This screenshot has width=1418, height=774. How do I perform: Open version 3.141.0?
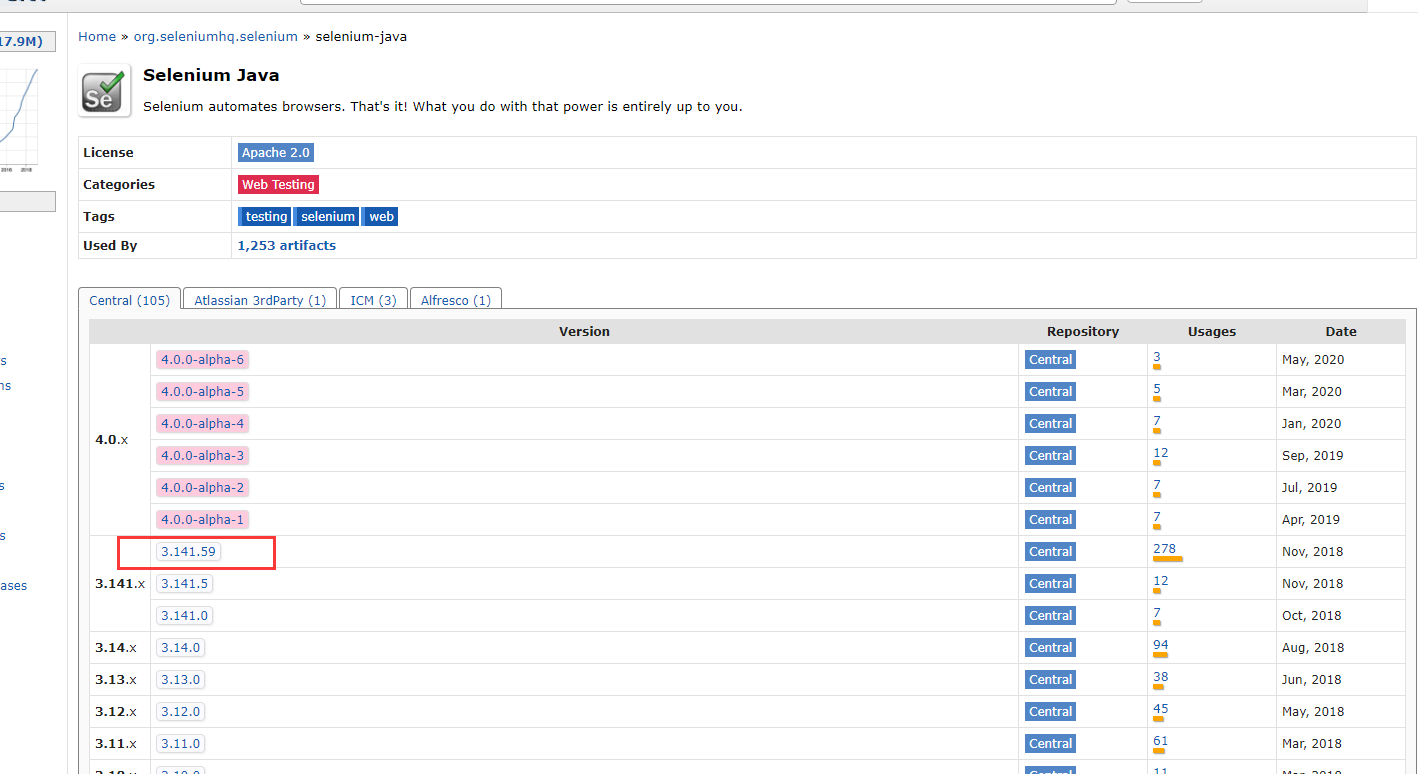184,616
